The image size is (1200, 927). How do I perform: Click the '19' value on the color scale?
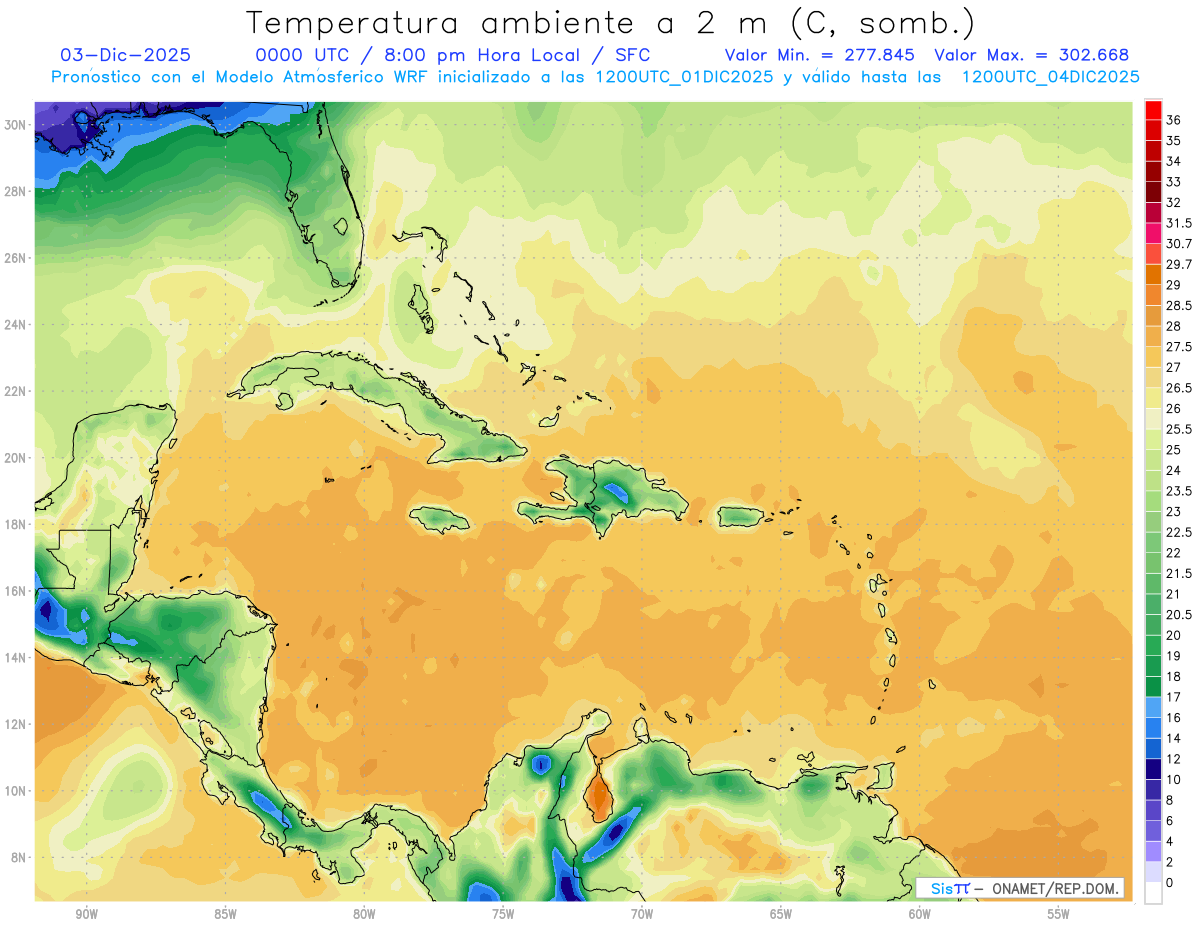click(1174, 655)
